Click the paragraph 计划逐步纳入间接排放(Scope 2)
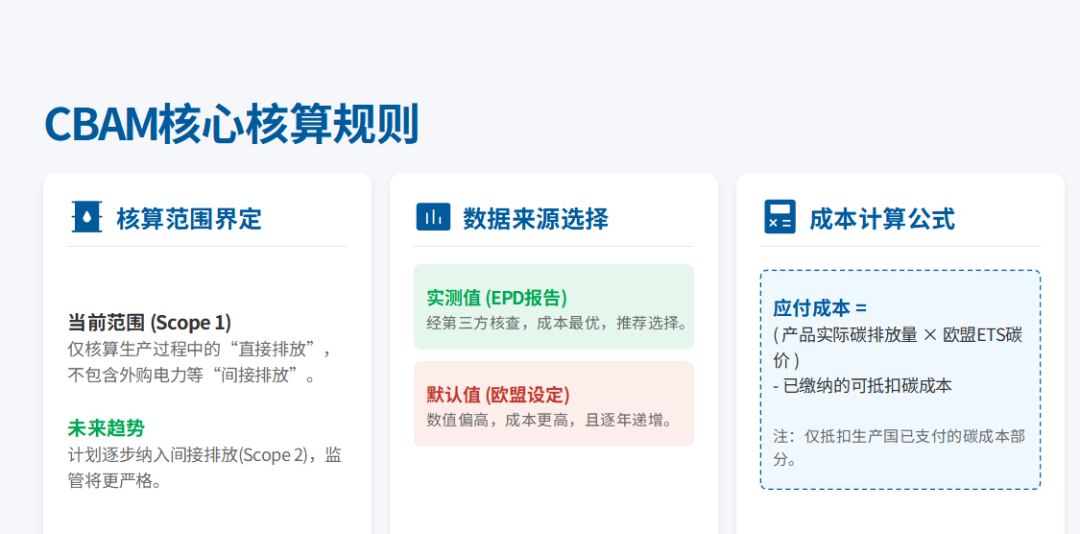 click(x=204, y=455)
